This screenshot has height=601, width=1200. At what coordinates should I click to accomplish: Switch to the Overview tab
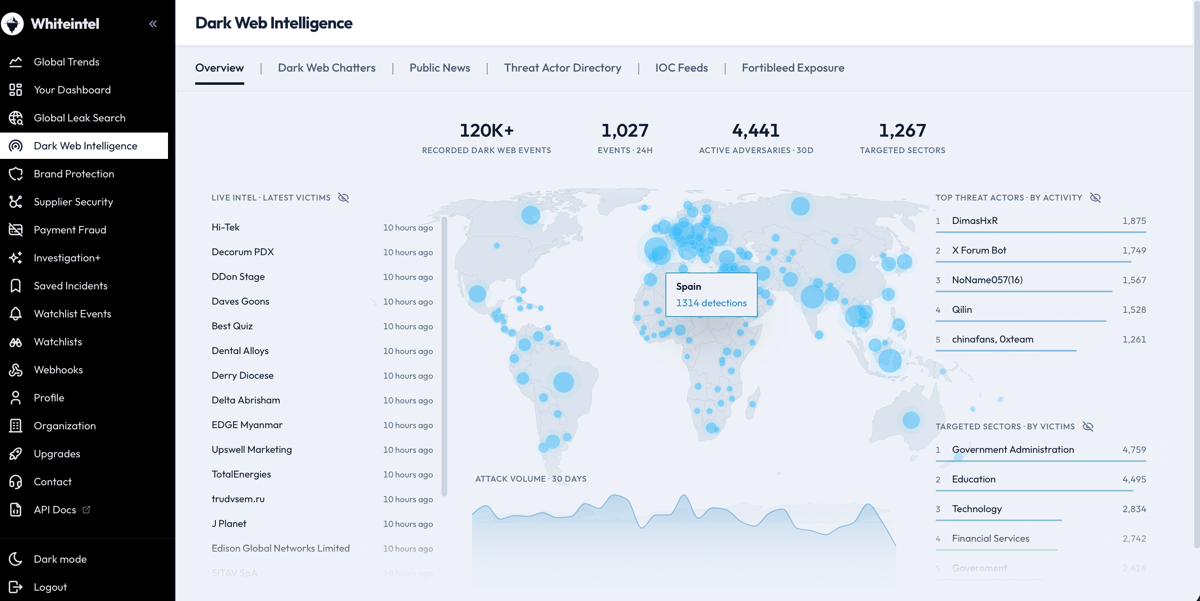[x=219, y=68]
